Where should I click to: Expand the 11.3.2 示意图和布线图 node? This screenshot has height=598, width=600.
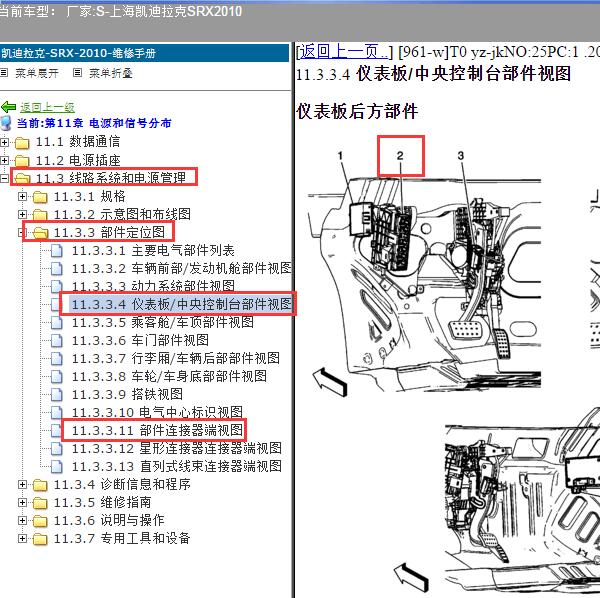(23, 214)
